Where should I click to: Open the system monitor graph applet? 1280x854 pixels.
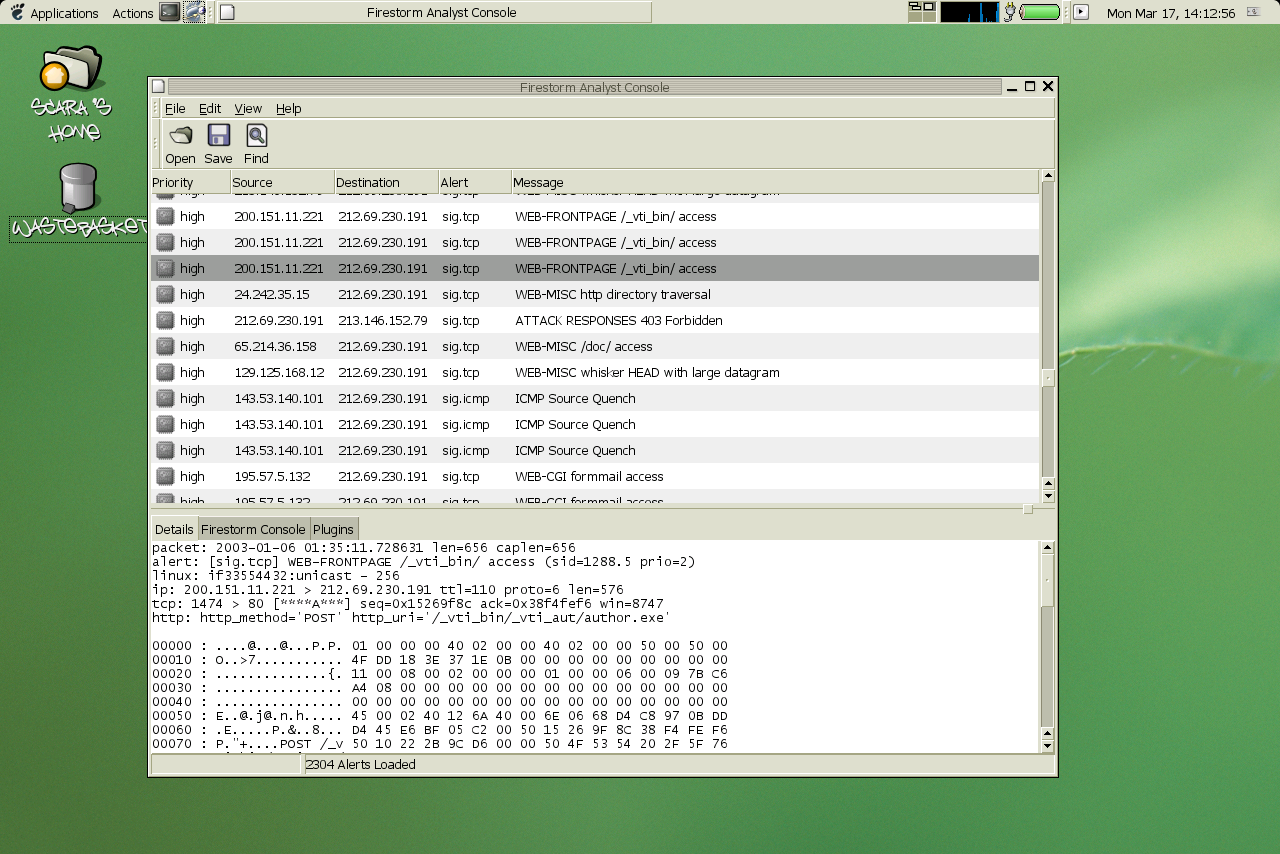(969, 12)
